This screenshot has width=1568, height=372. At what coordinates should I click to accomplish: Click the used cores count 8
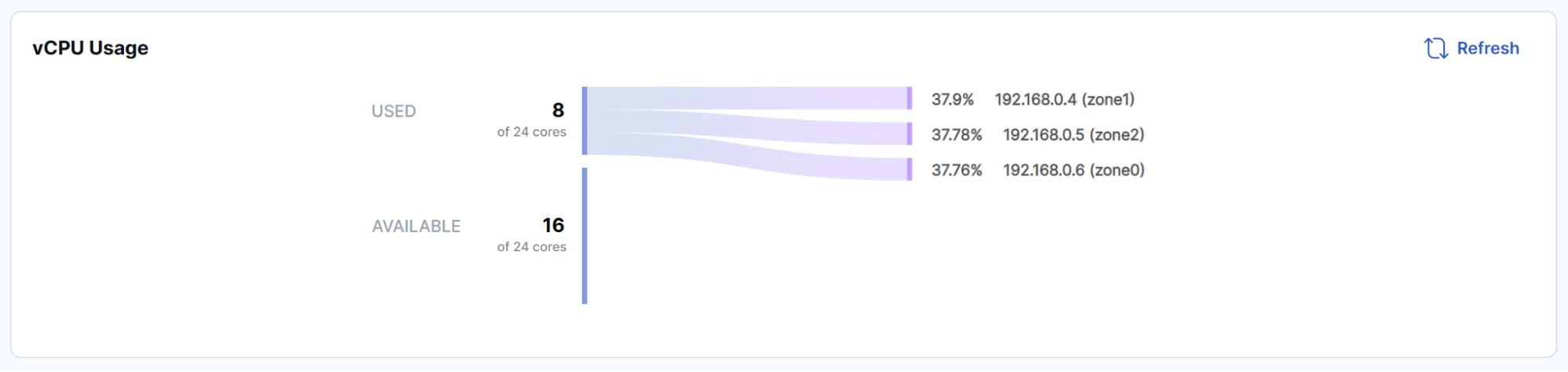[558, 110]
